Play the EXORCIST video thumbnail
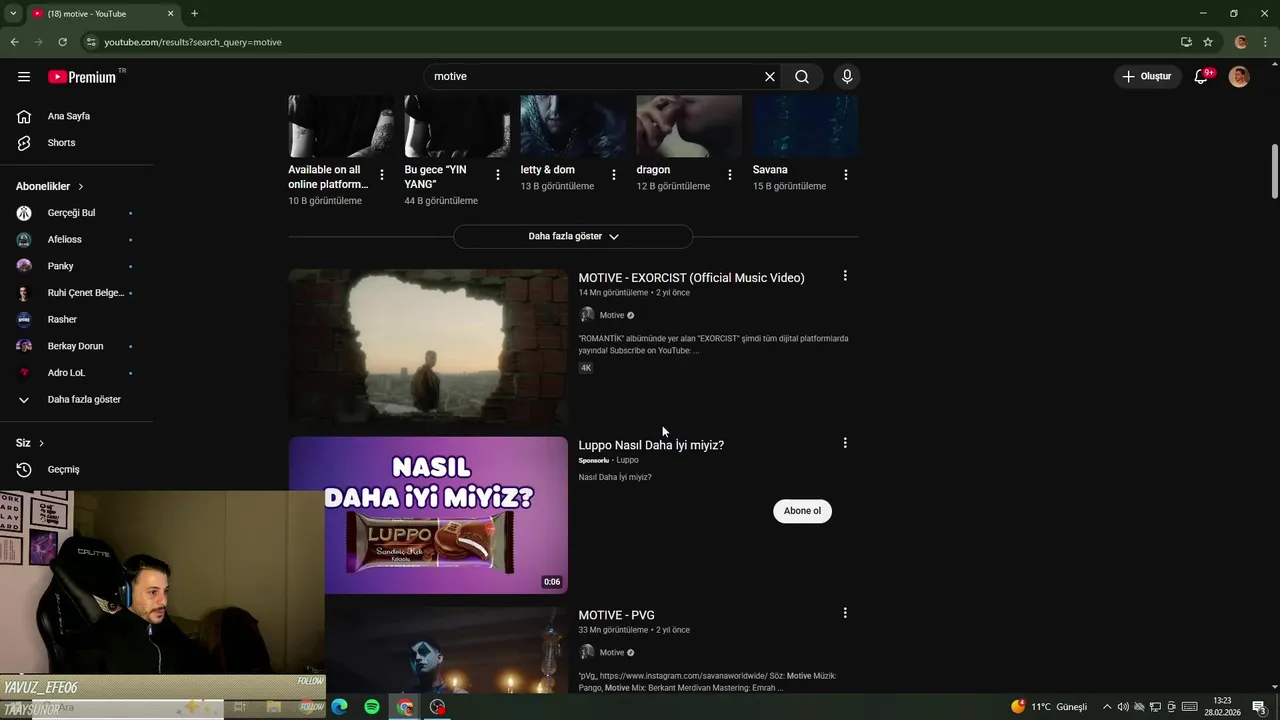This screenshot has width=1280, height=720. [x=428, y=347]
